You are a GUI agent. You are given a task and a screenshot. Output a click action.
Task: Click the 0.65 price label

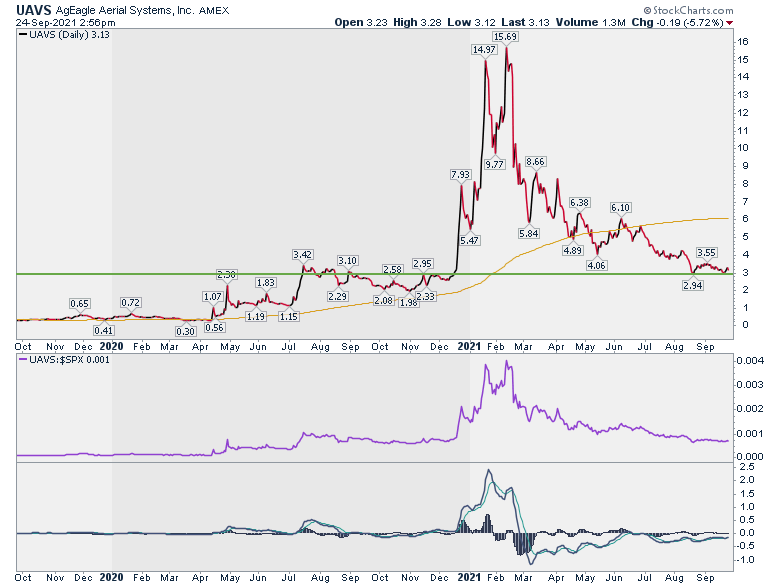point(79,303)
